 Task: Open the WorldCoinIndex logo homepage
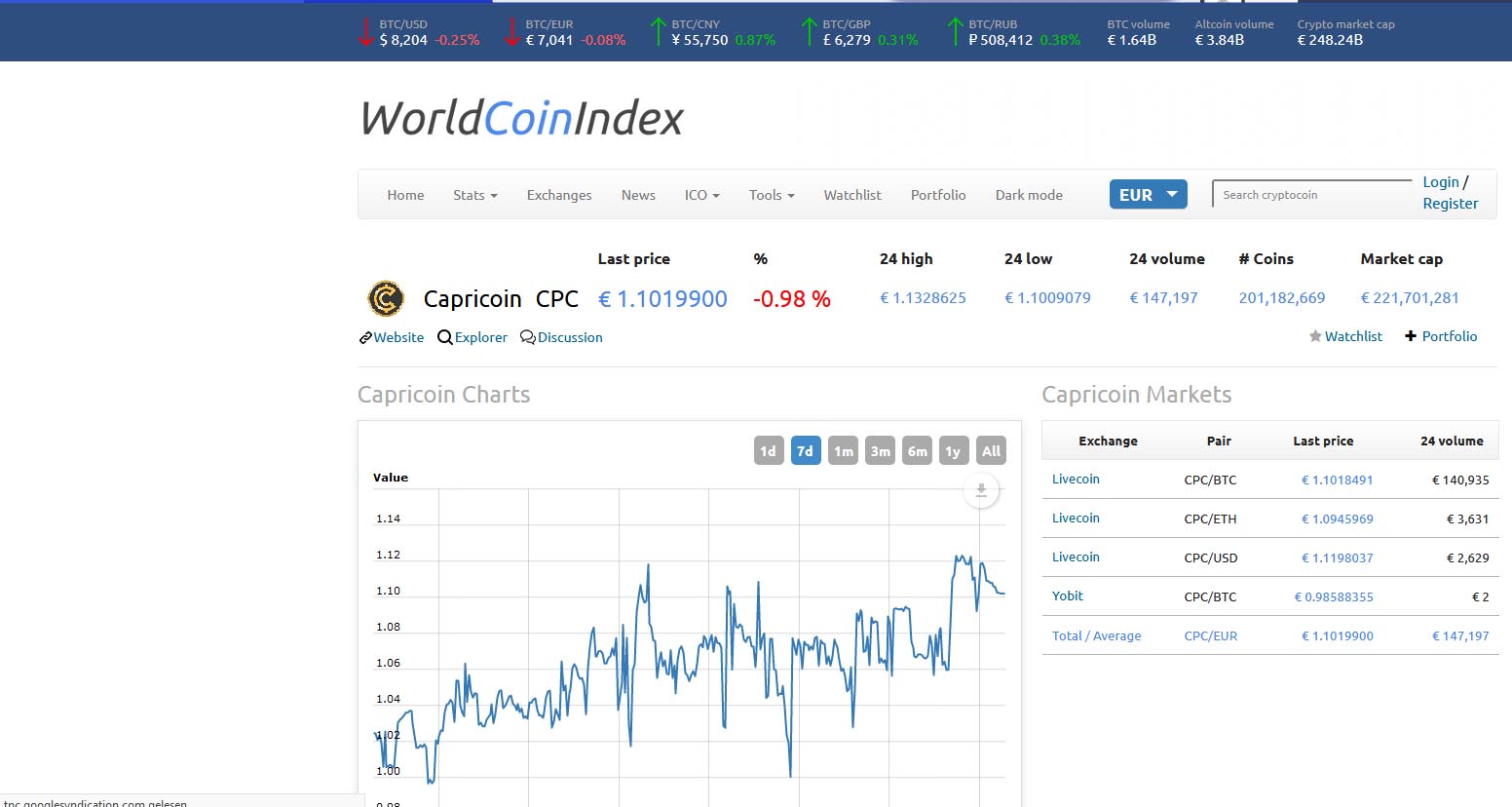pos(522,119)
